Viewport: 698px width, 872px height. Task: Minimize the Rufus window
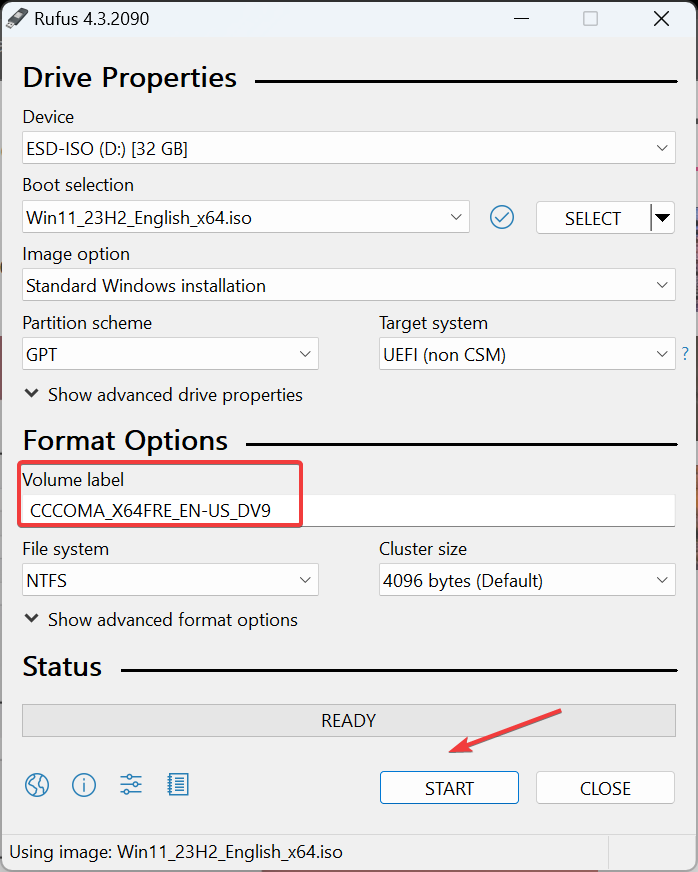coord(521,18)
